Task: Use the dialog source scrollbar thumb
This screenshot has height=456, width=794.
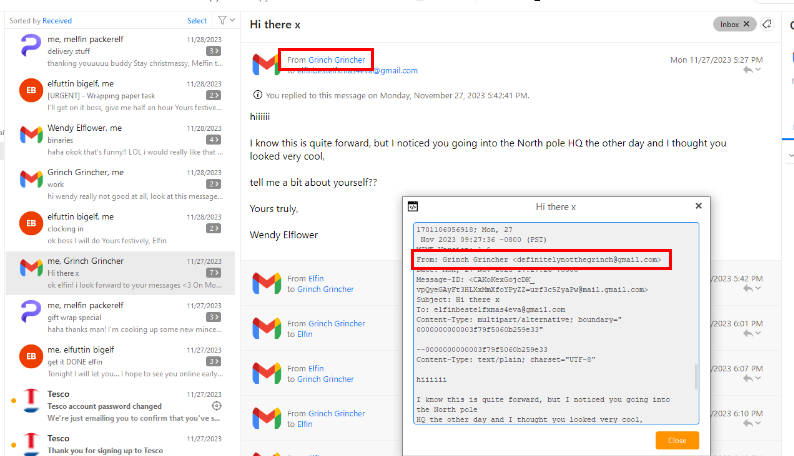Action: [x=696, y=377]
